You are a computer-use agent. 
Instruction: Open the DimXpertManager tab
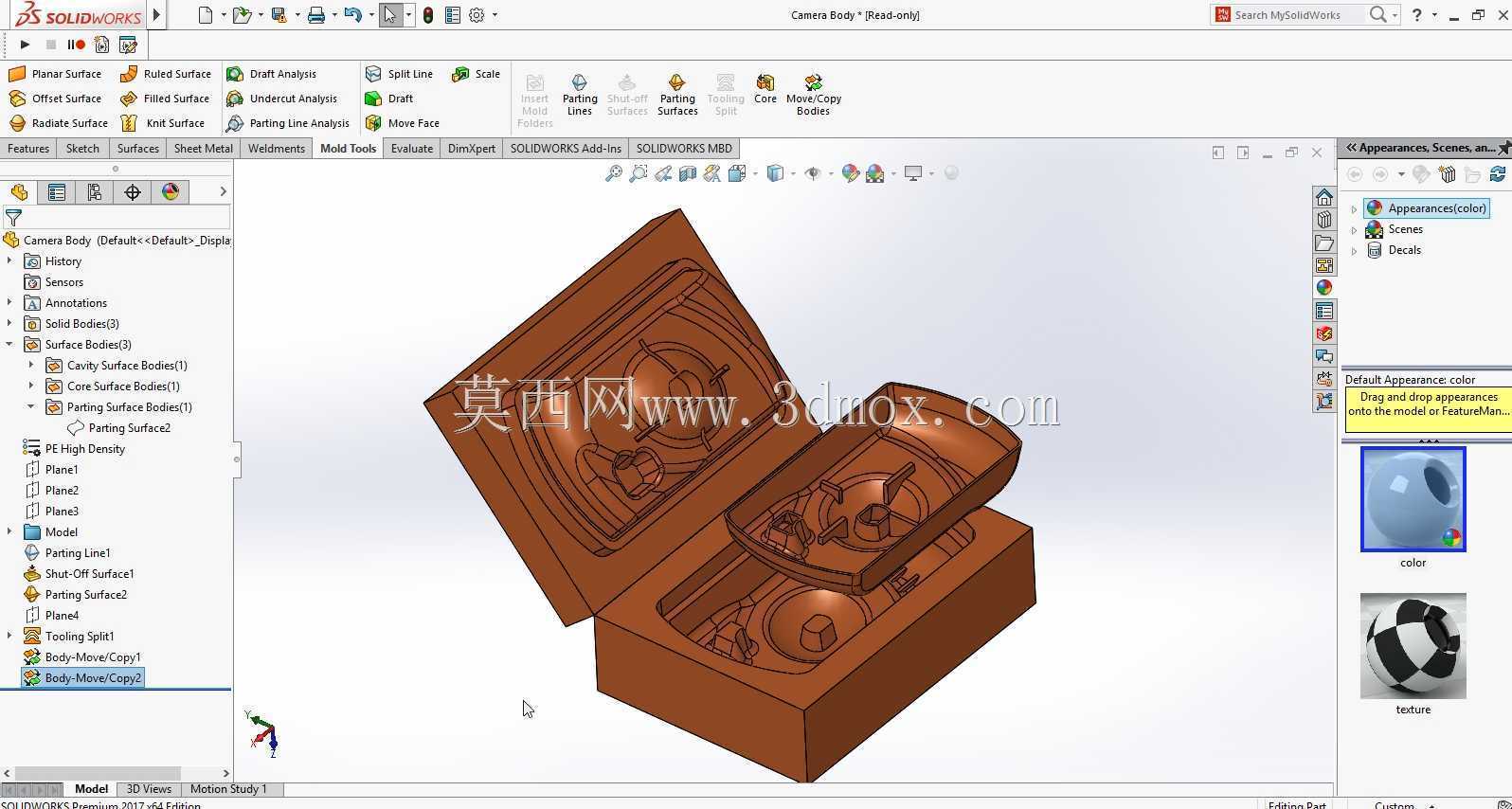point(133,192)
